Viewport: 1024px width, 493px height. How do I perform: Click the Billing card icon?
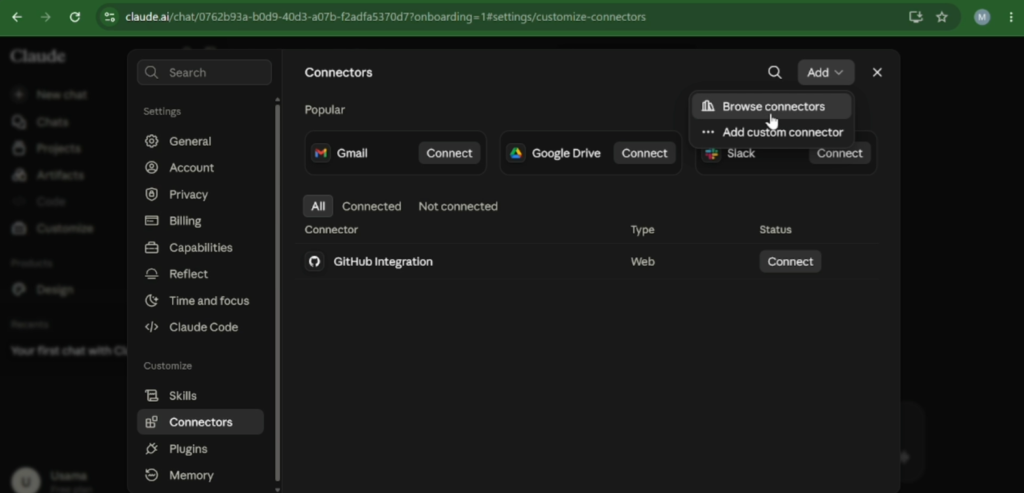pos(152,221)
